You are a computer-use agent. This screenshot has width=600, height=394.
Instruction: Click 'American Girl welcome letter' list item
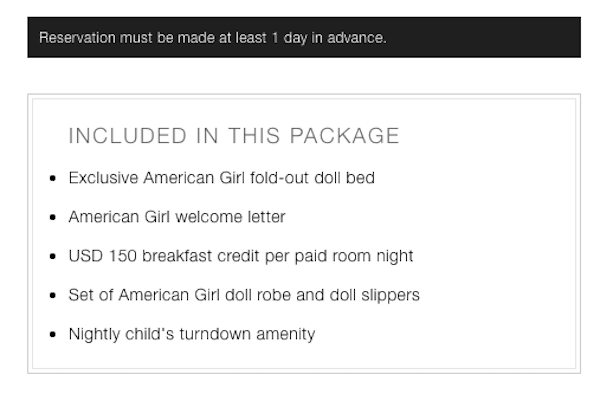[177, 217]
